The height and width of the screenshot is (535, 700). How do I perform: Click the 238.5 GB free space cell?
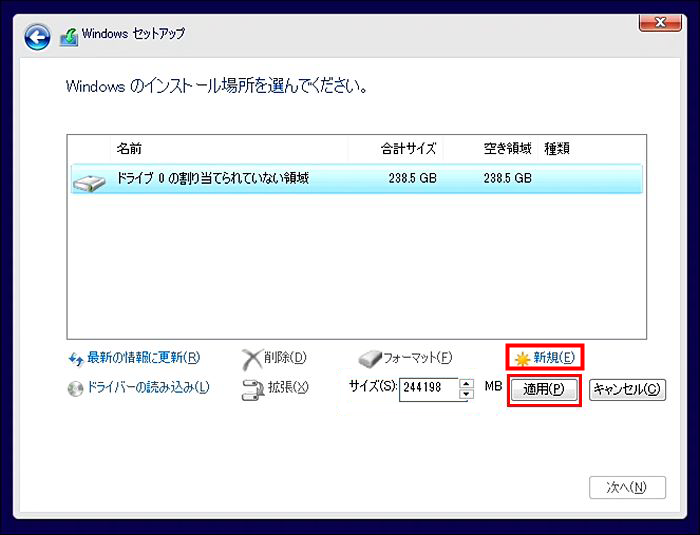[x=508, y=179]
